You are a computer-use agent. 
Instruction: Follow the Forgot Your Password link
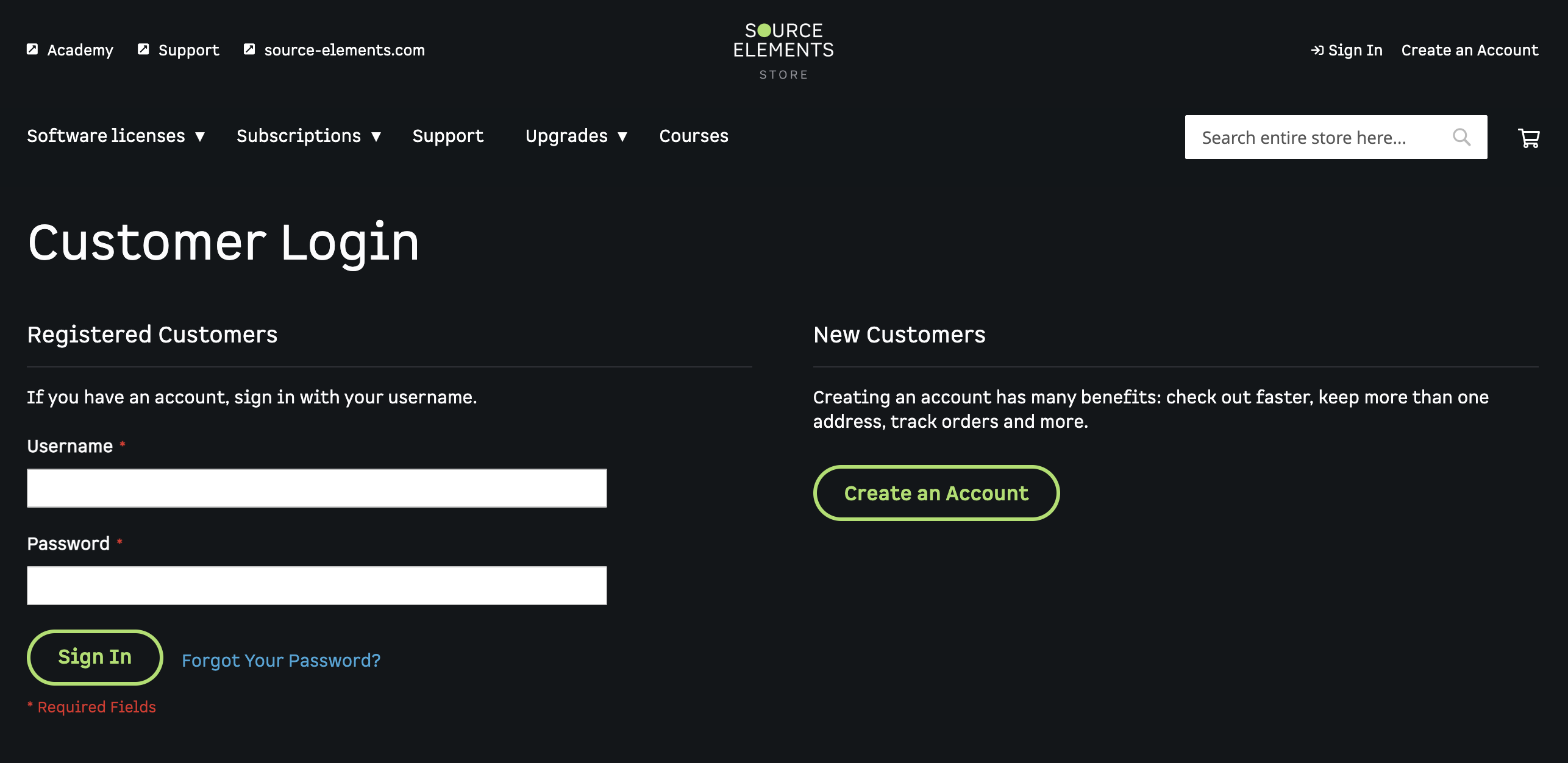(x=281, y=660)
